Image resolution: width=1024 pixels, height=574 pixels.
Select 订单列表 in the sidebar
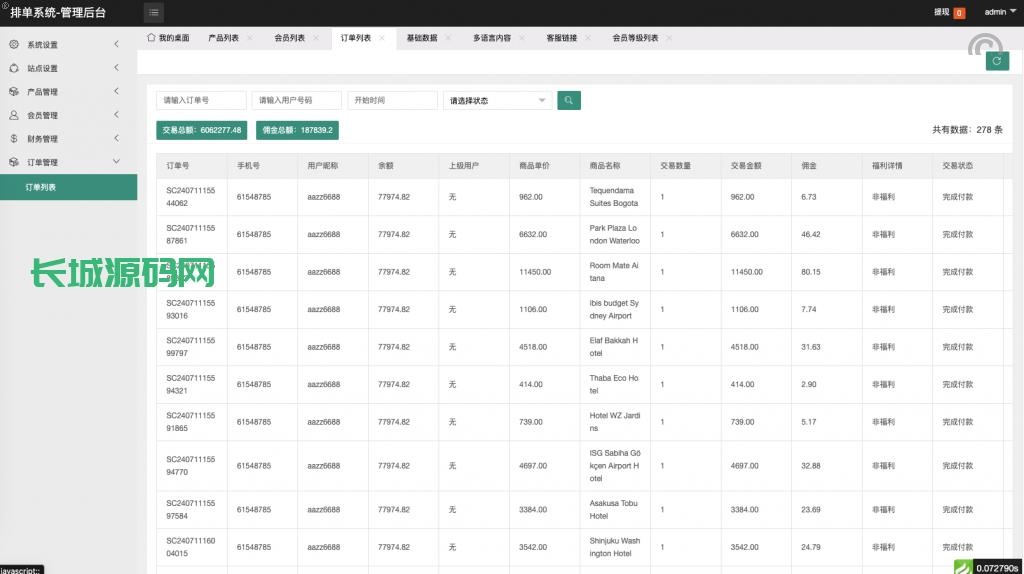coord(68,187)
